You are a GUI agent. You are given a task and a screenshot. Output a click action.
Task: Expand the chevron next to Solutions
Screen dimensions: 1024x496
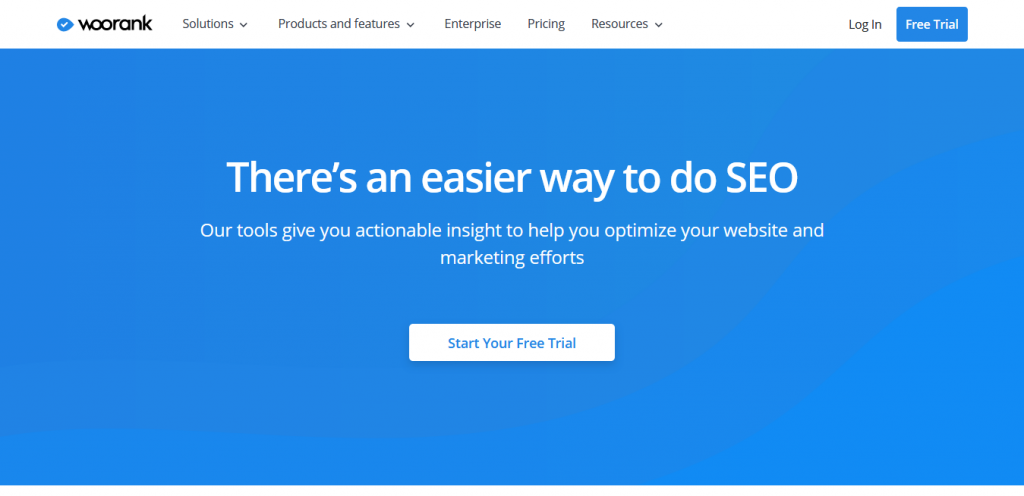point(244,25)
